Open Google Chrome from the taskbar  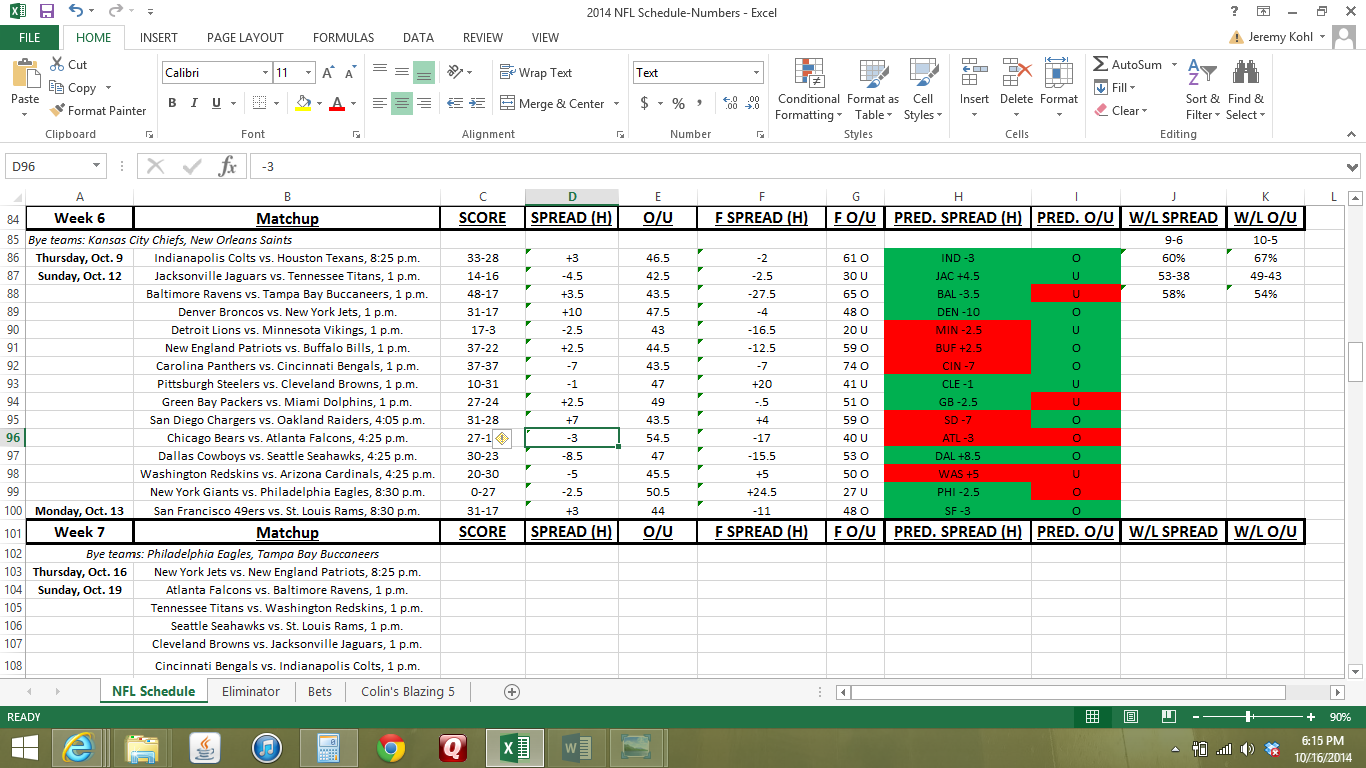(391, 747)
